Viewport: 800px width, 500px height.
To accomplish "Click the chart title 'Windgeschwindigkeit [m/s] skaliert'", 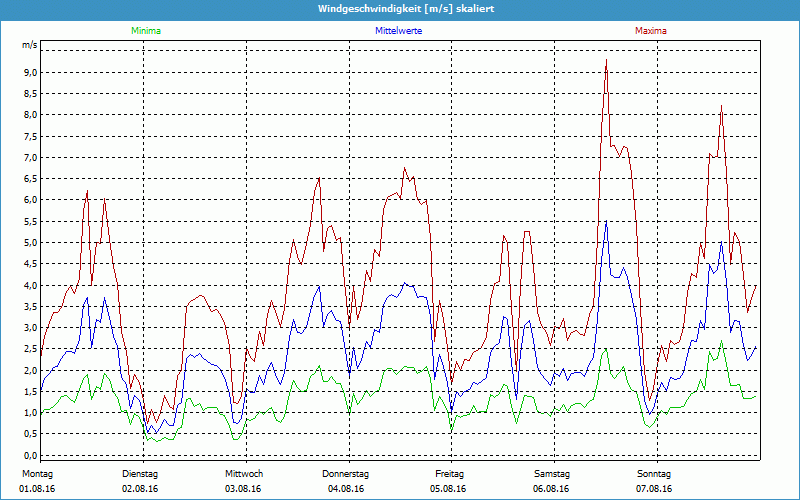I will pyautogui.click(x=406, y=9).
